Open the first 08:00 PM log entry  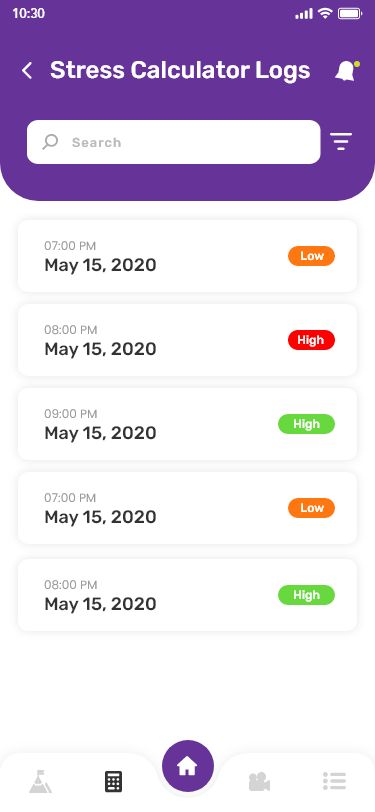tap(188, 340)
